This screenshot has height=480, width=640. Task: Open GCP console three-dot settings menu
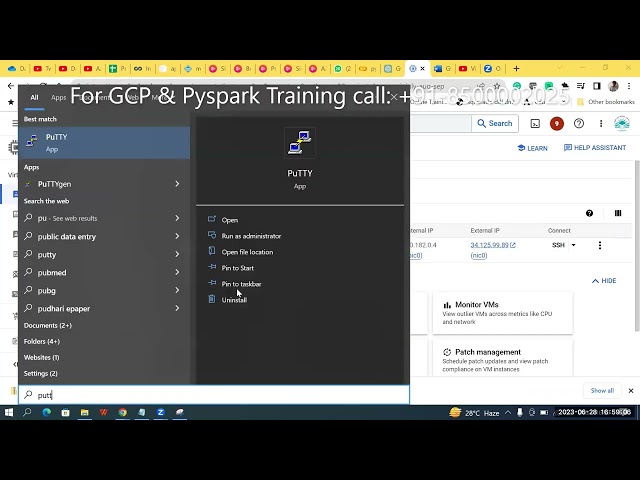601,123
